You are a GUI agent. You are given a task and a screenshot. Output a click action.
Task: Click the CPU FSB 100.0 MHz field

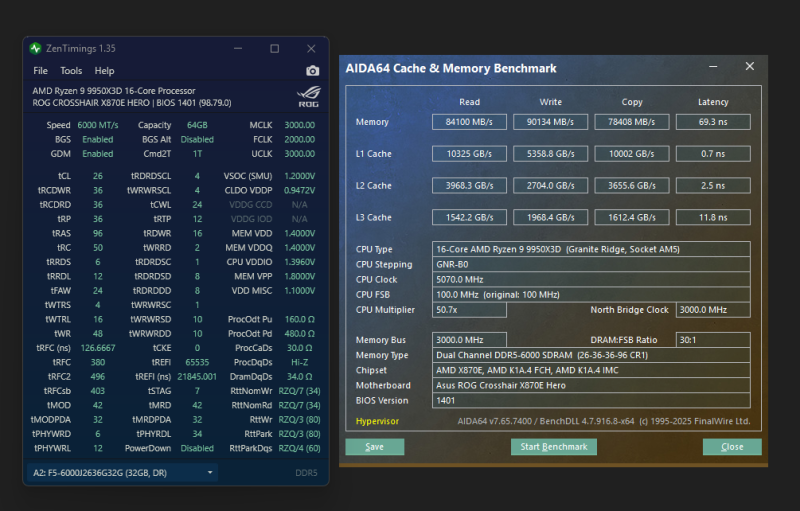click(x=591, y=294)
